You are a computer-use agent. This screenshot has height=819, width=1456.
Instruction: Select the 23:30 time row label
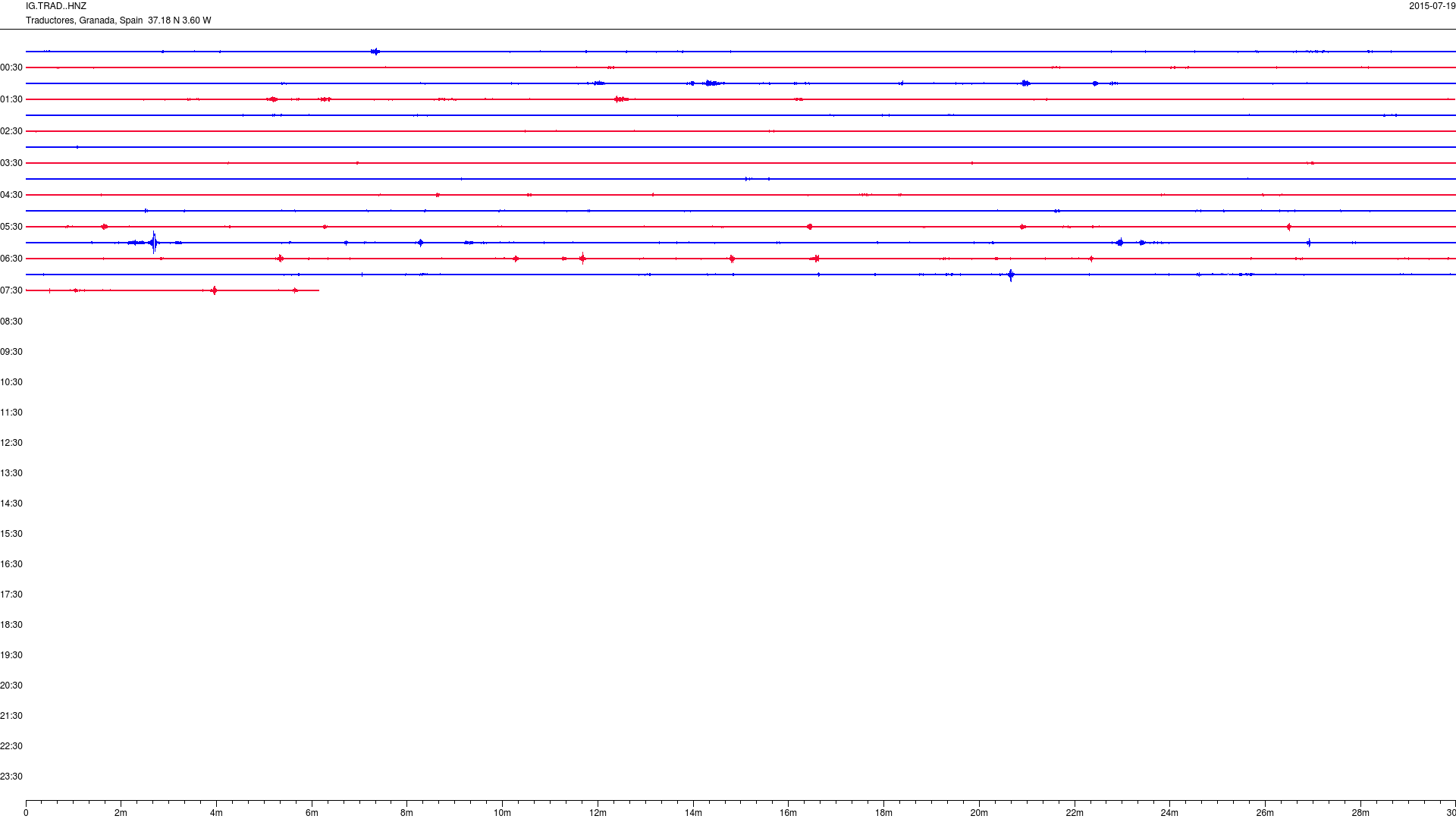pos(11,777)
